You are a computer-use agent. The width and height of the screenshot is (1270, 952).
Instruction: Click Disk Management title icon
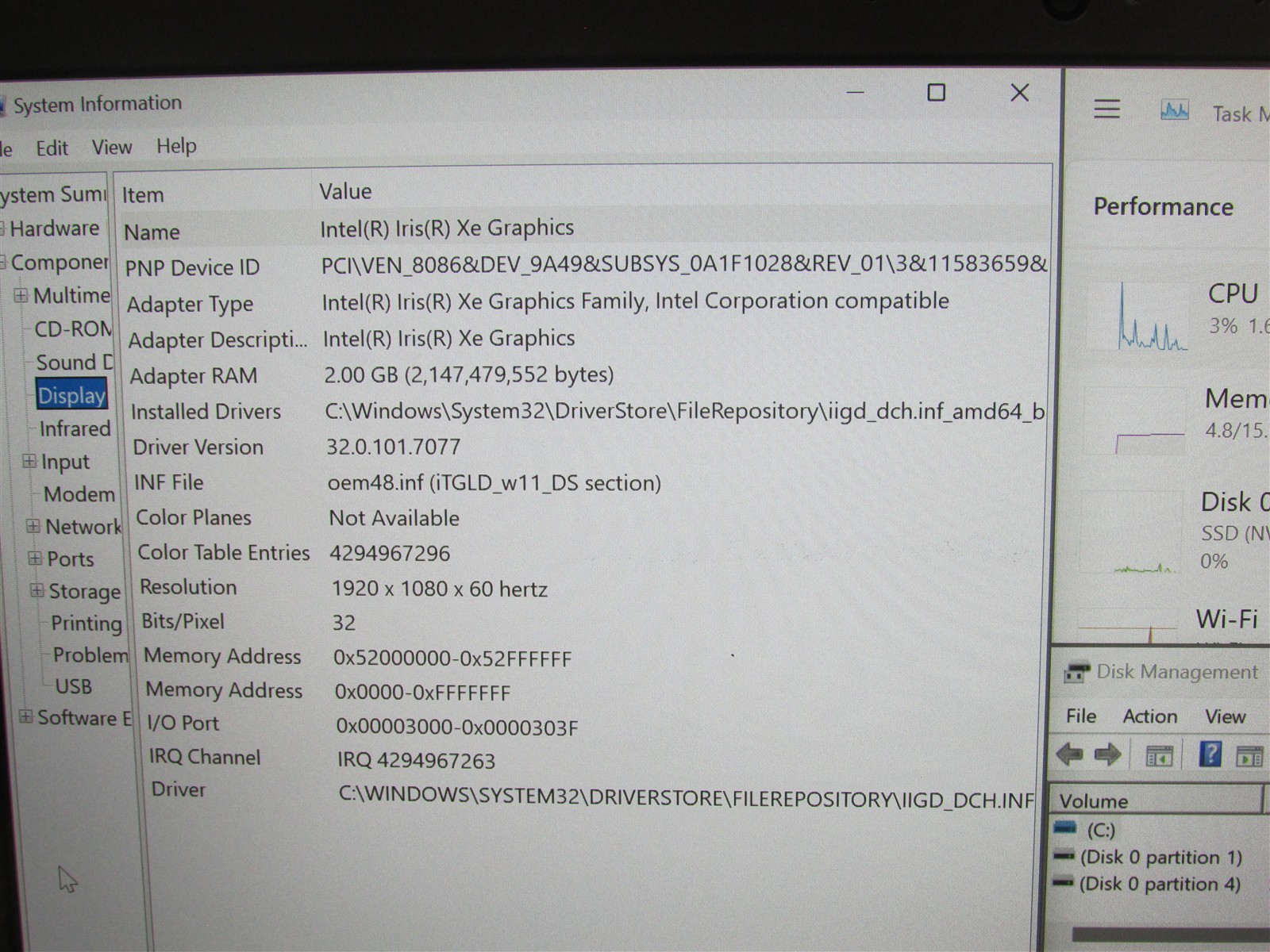(x=1076, y=672)
